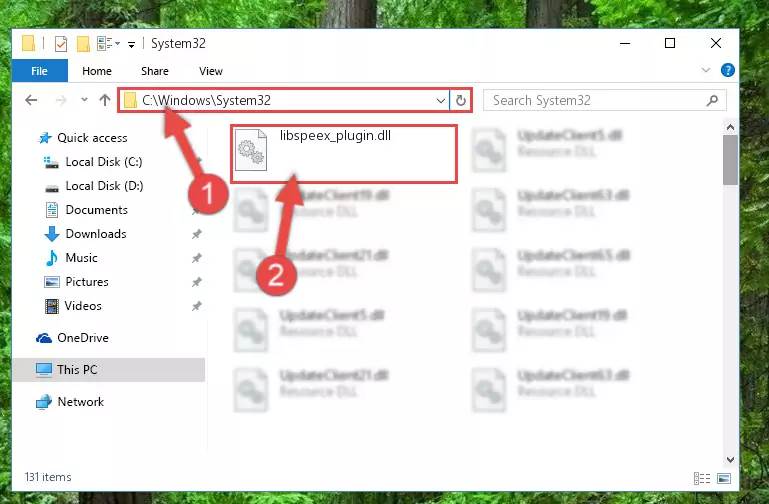The image size is (769, 504).
Task: Click the Search System32 box
Action: pos(604,101)
